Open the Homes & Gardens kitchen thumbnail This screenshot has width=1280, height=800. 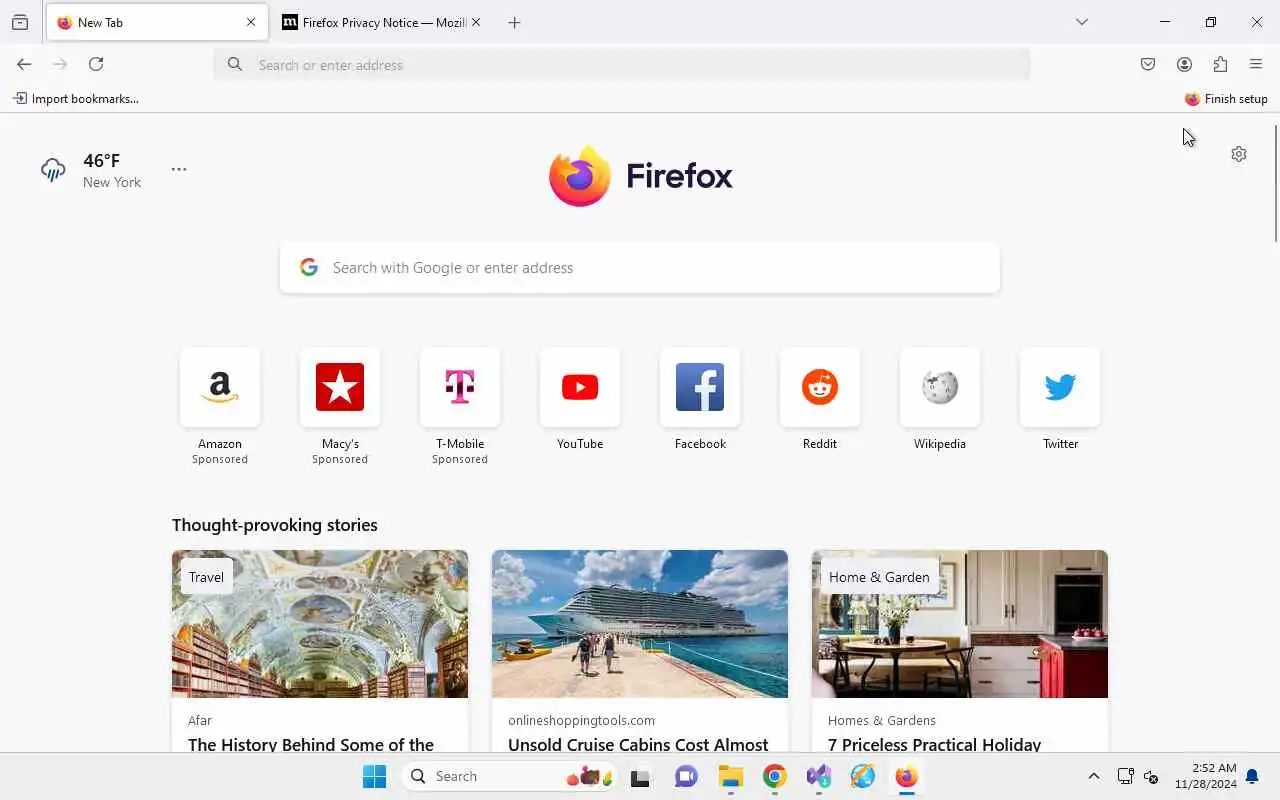960,624
